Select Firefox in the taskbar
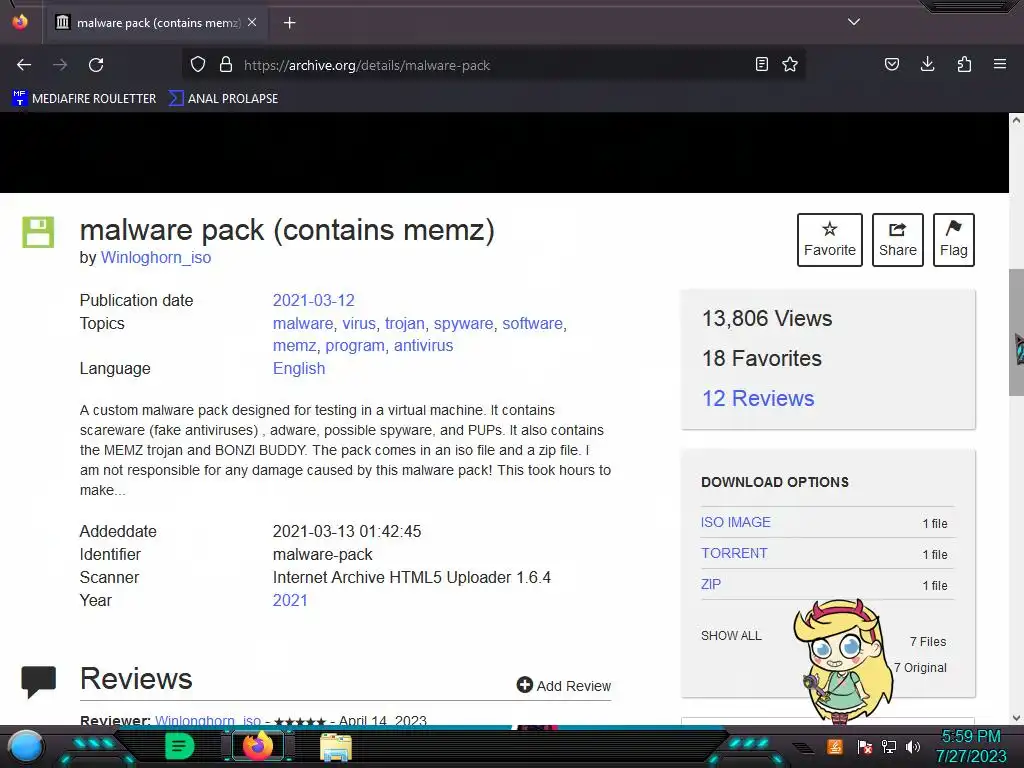The height and width of the screenshot is (768, 1024). coord(258,746)
